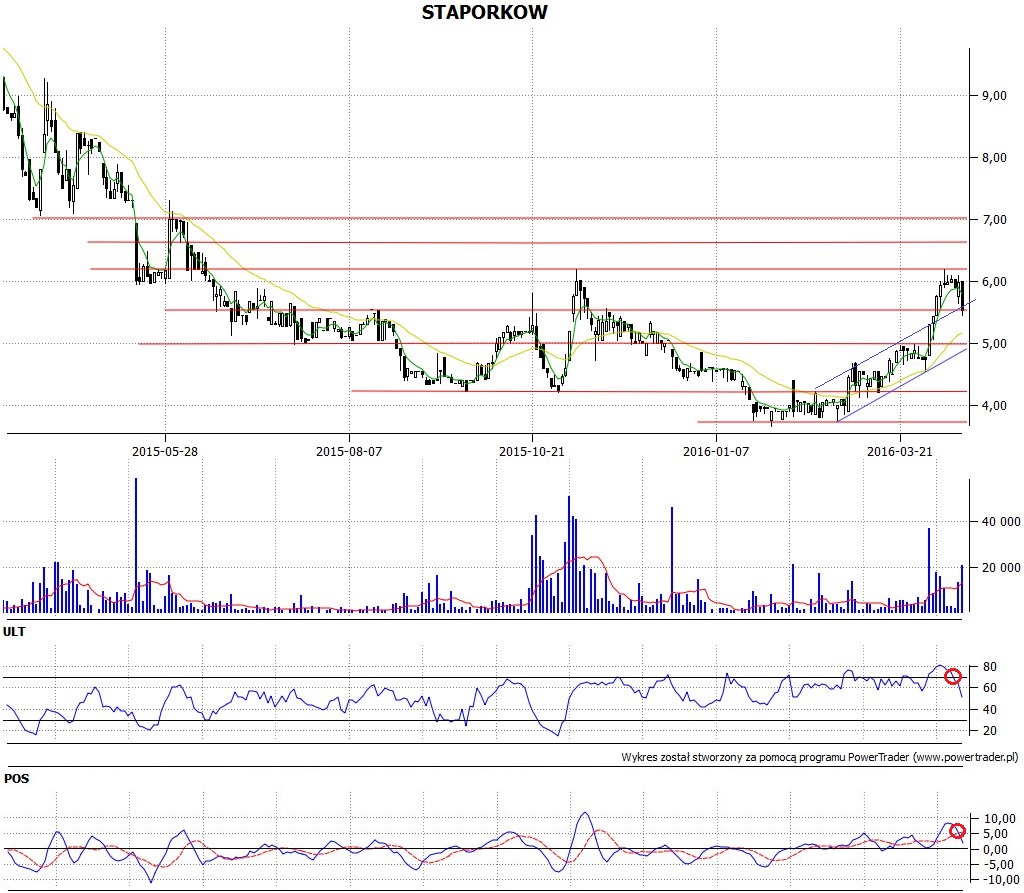The height and width of the screenshot is (893, 1024).
Task: Click the -5,00 value on POS axis
Action: (1000, 865)
